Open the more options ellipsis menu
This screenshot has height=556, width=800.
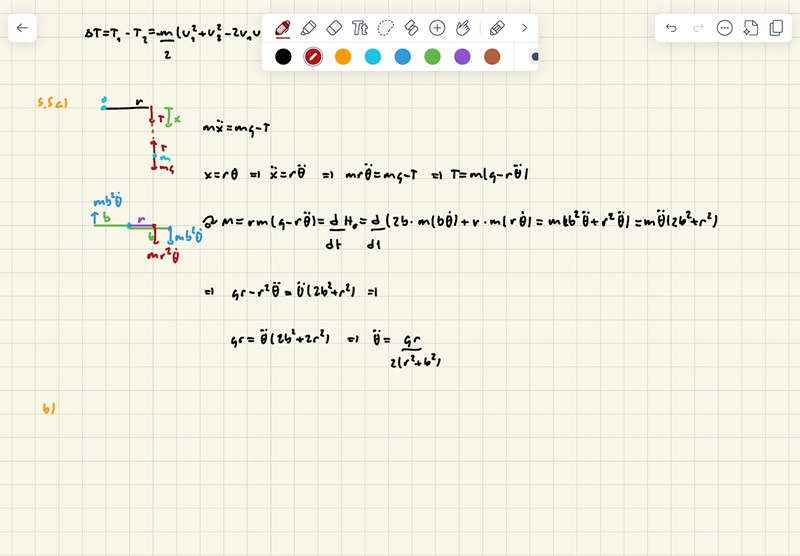click(x=725, y=28)
